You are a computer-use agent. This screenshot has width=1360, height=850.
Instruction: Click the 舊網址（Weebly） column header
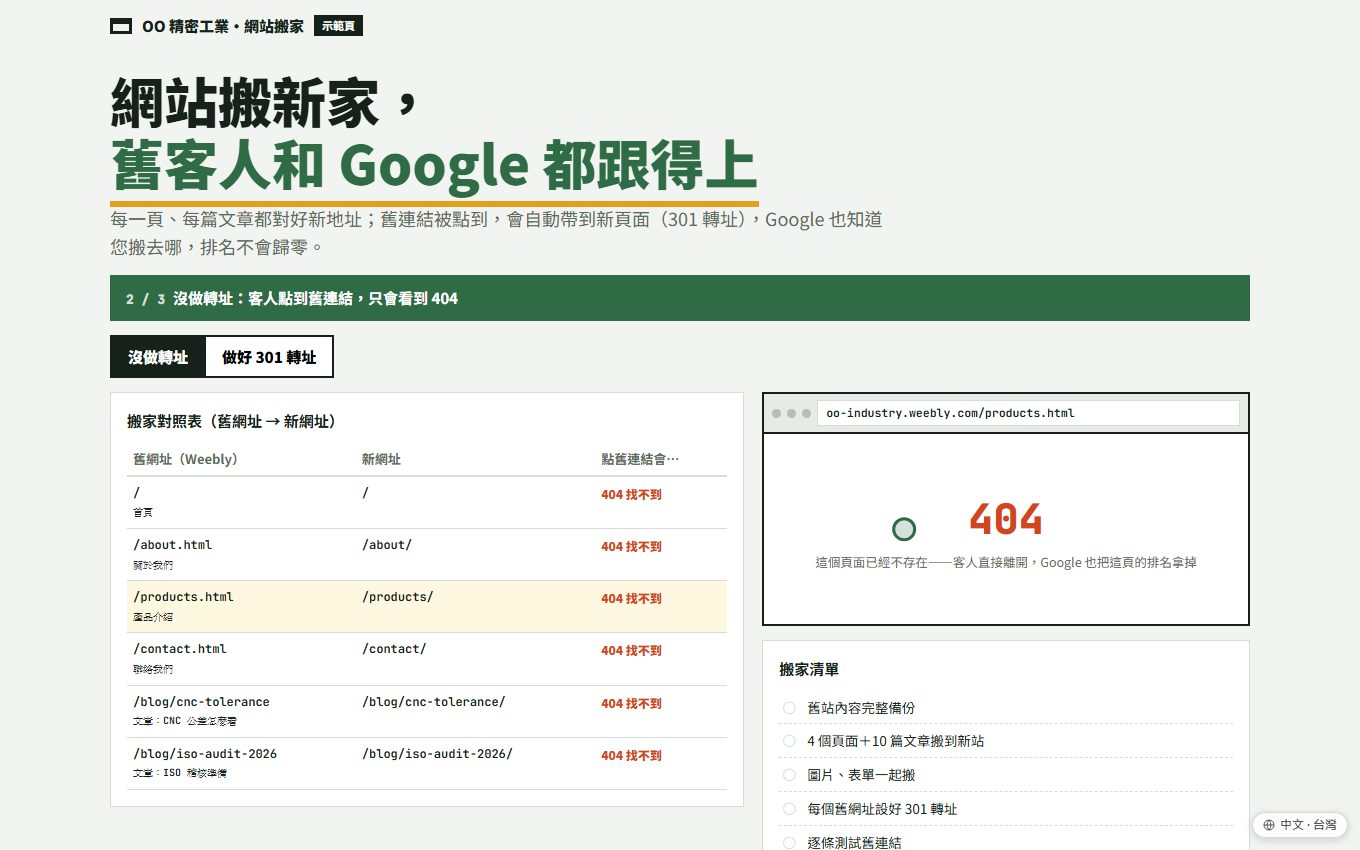tap(185, 459)
